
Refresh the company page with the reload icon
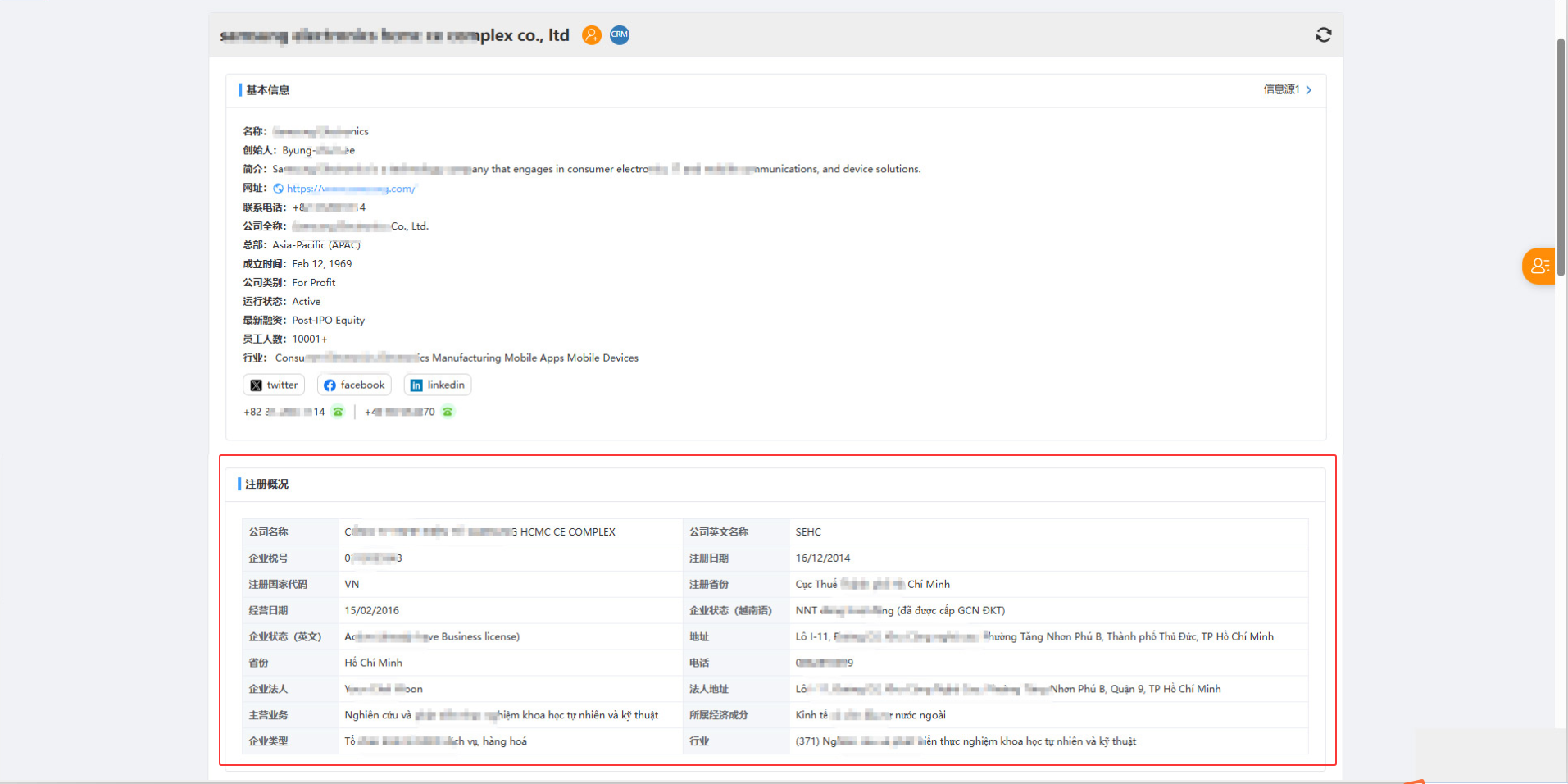[x=1323, y=35]
